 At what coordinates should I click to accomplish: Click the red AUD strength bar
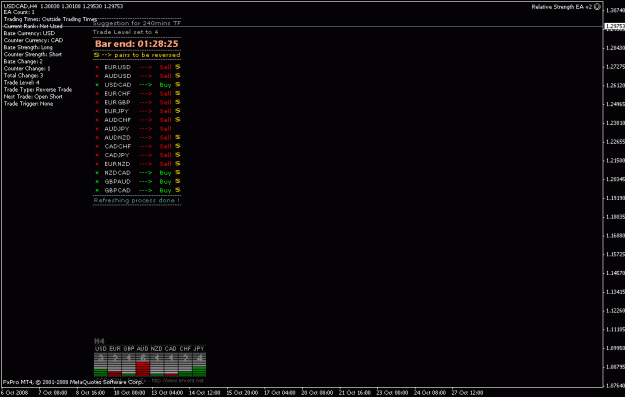(143, 369)
